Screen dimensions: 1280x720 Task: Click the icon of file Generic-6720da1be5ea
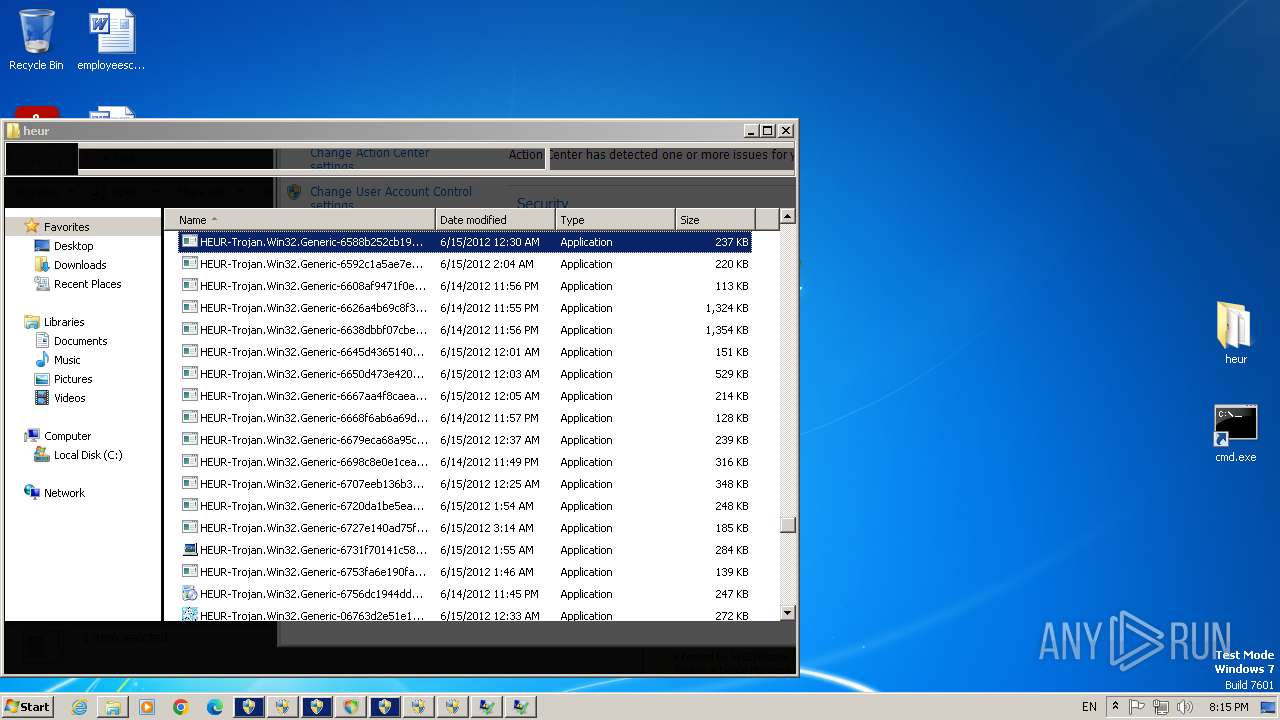[x=190, y=506]
